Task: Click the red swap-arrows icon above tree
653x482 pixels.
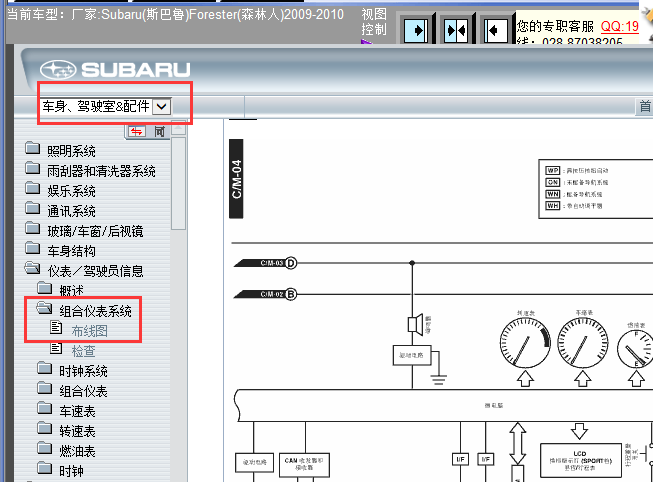Action: 136,132
